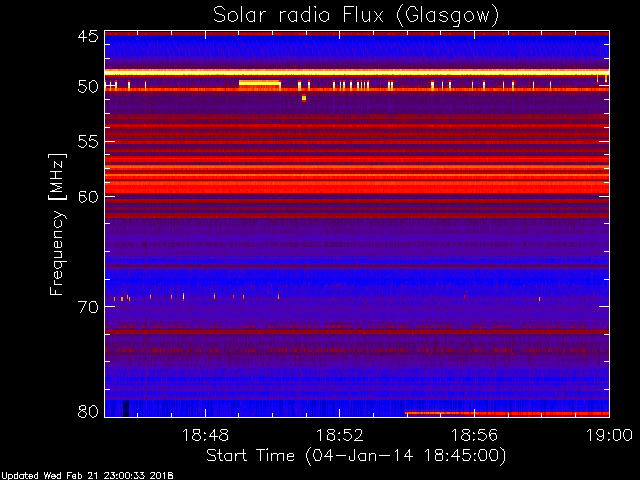Click the 50 frequency tick label
The height and width of the screenshot is (480, 640).
[x=88, y=87]
